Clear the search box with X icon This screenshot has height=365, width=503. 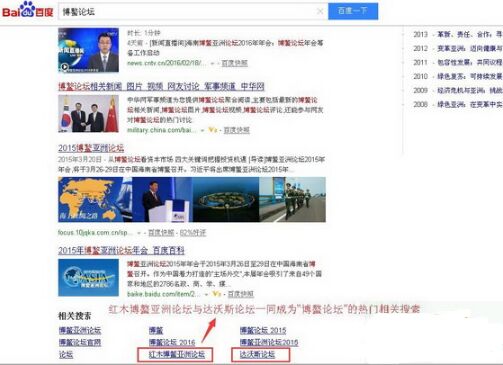320,12
